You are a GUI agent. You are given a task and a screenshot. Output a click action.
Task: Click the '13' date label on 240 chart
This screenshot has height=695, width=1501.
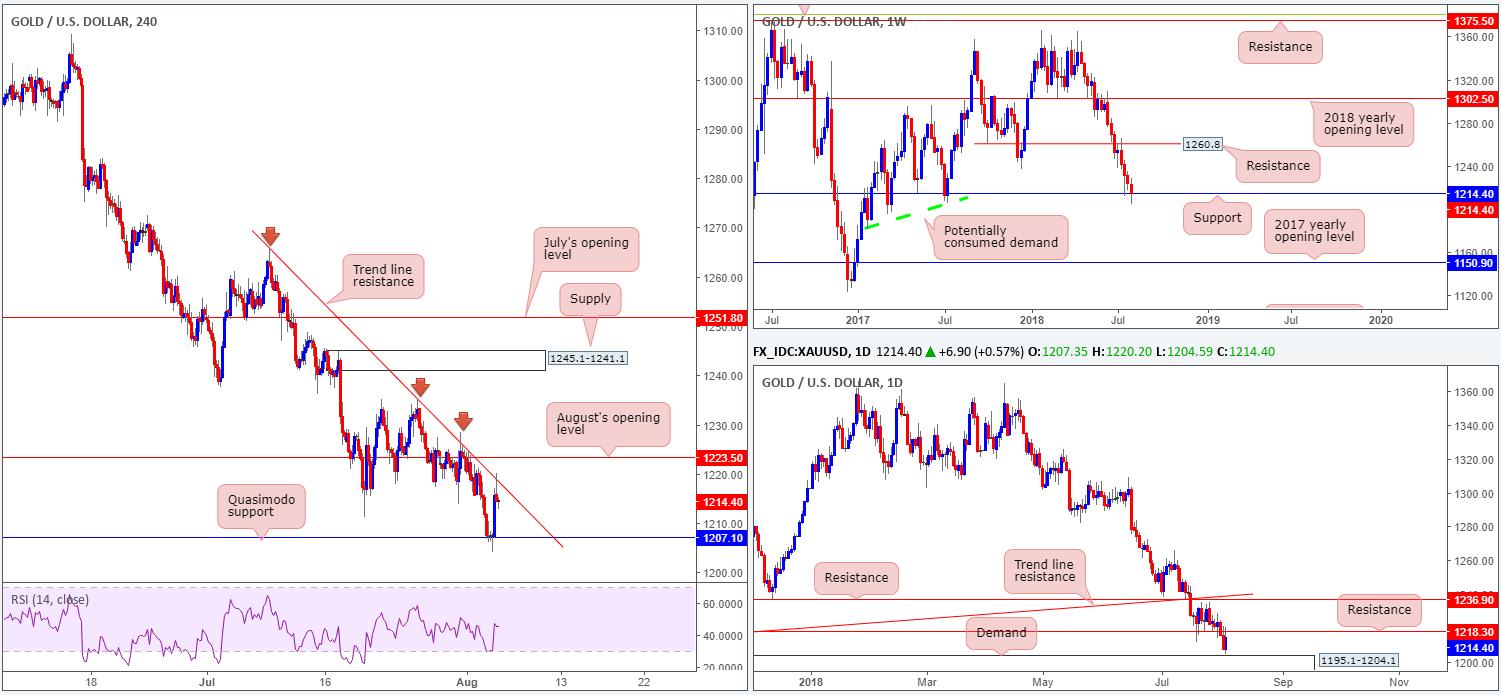pyautogui.click(x=559, y=682)
